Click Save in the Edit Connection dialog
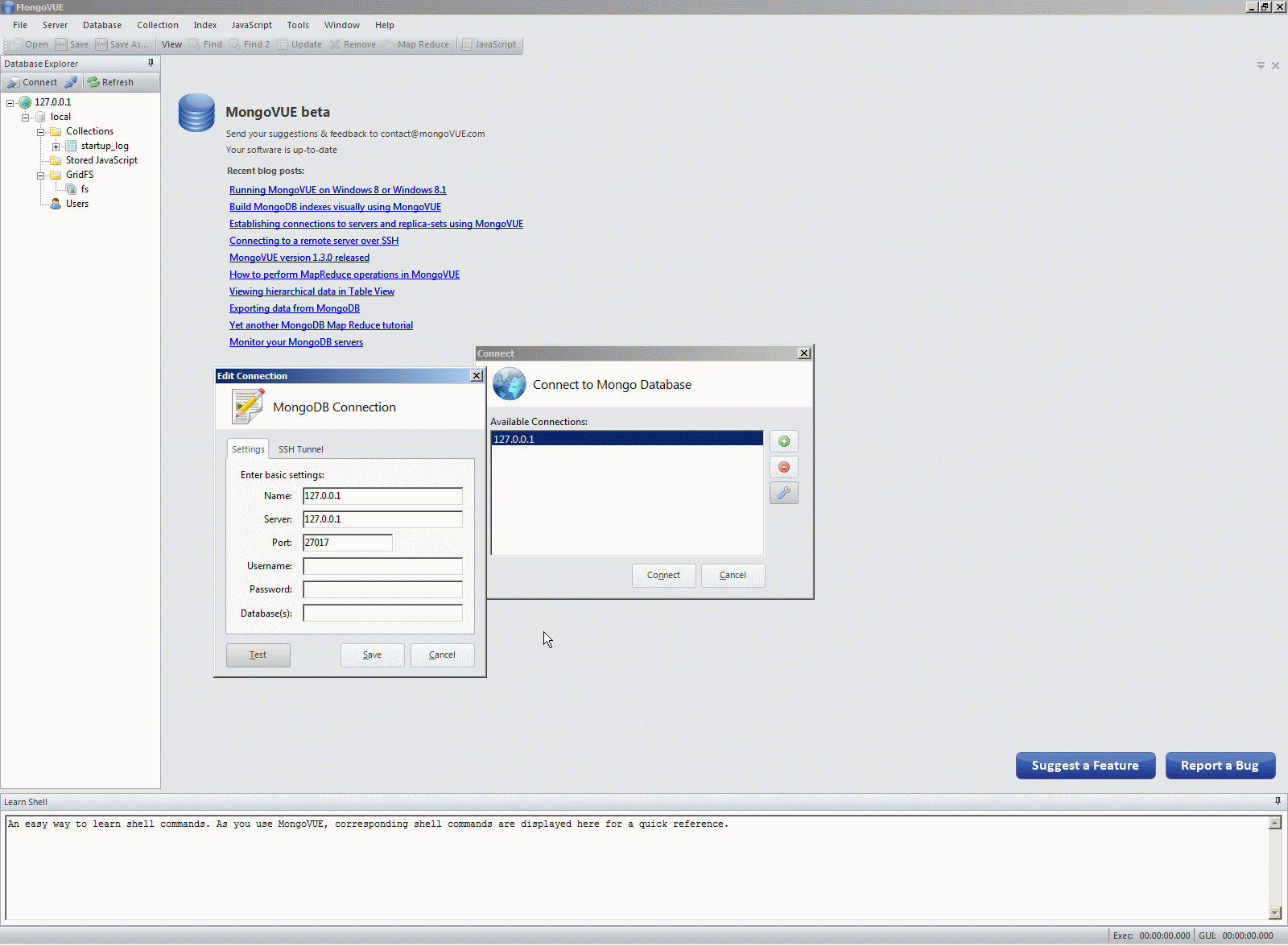This screenshot has width=1288, height=946. pyautogui.click(x=373, y=655)
